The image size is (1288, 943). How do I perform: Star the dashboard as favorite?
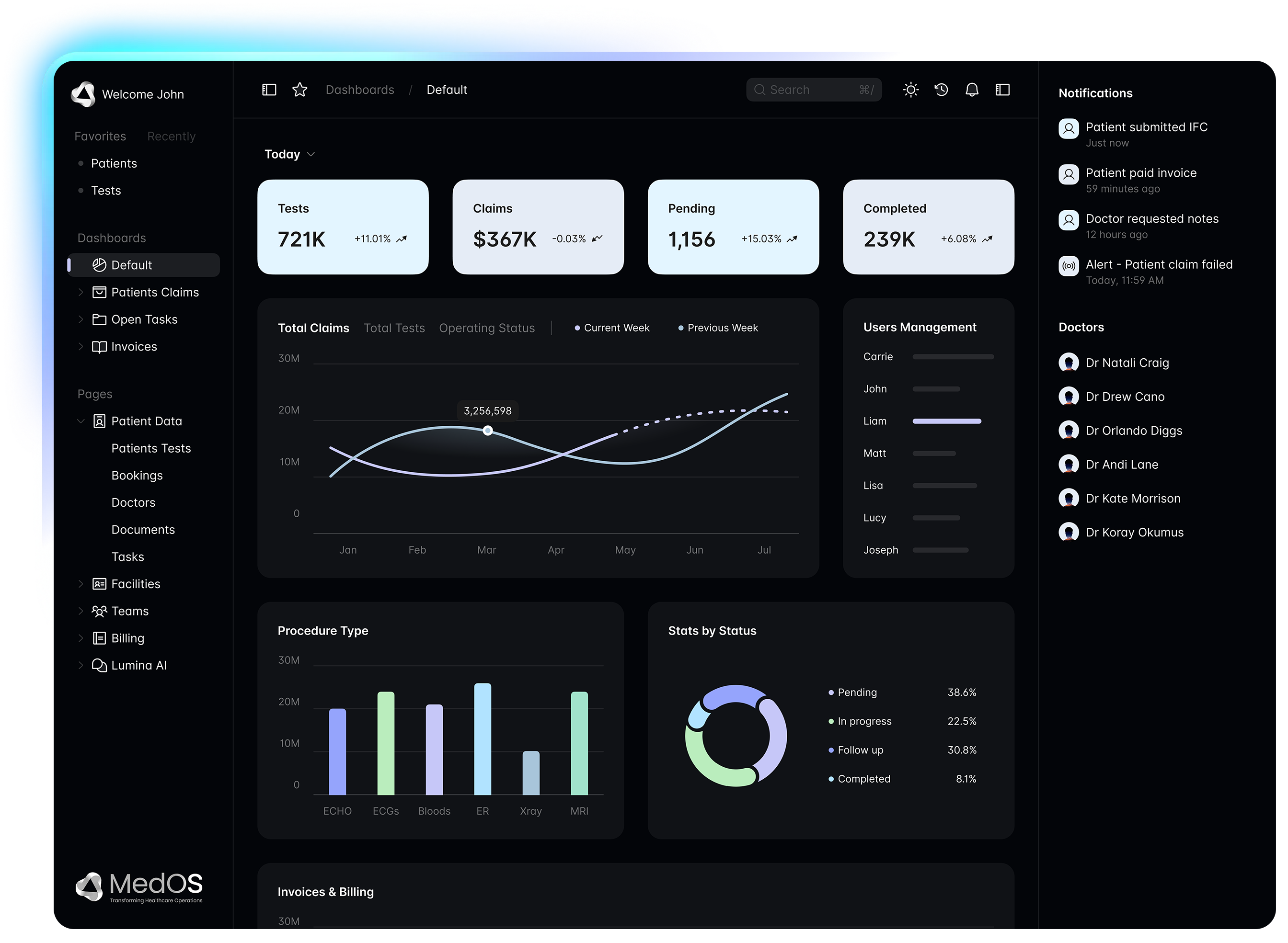point(299,90)
